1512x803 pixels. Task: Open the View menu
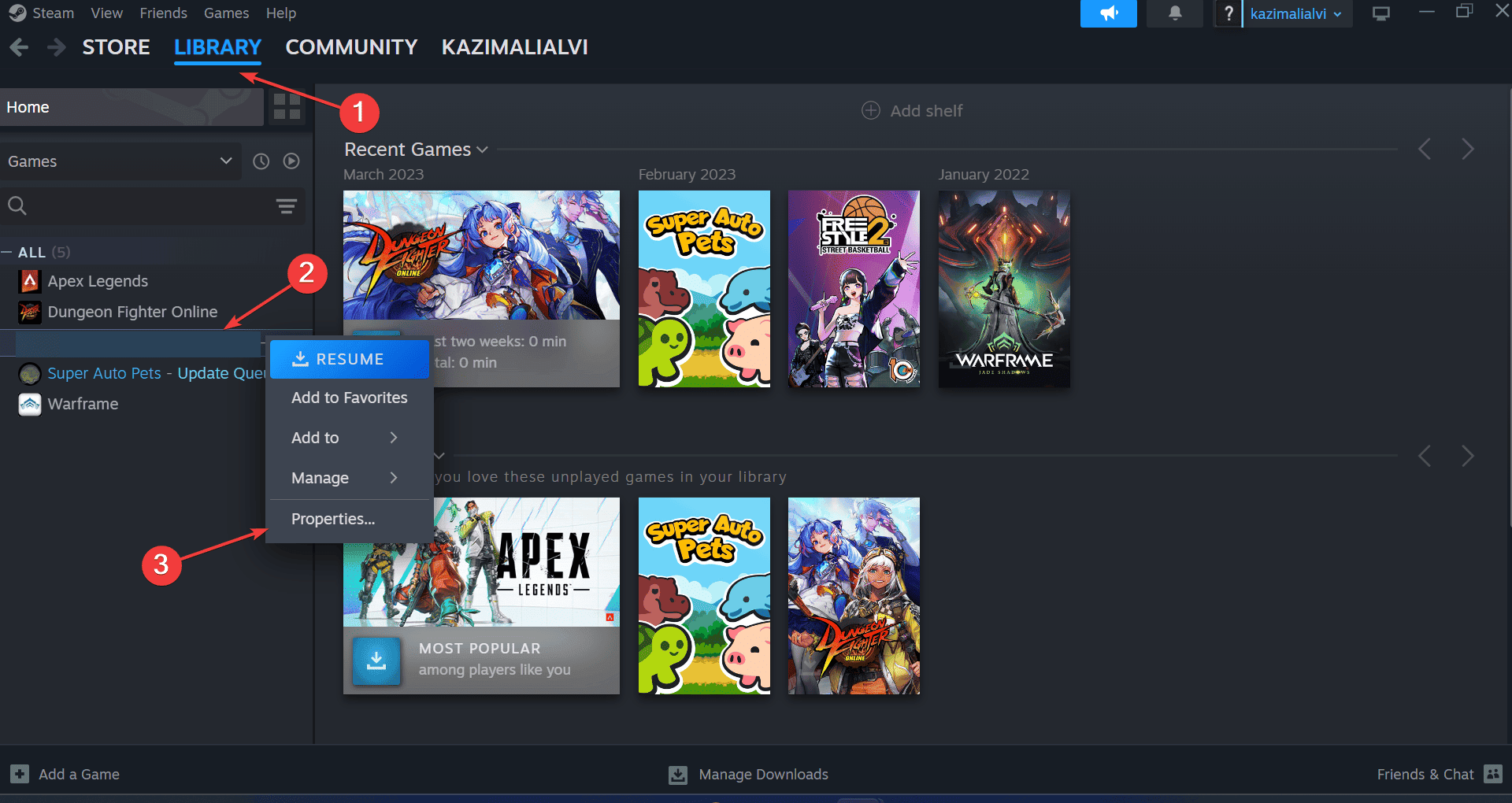click(x=106, y=13)
